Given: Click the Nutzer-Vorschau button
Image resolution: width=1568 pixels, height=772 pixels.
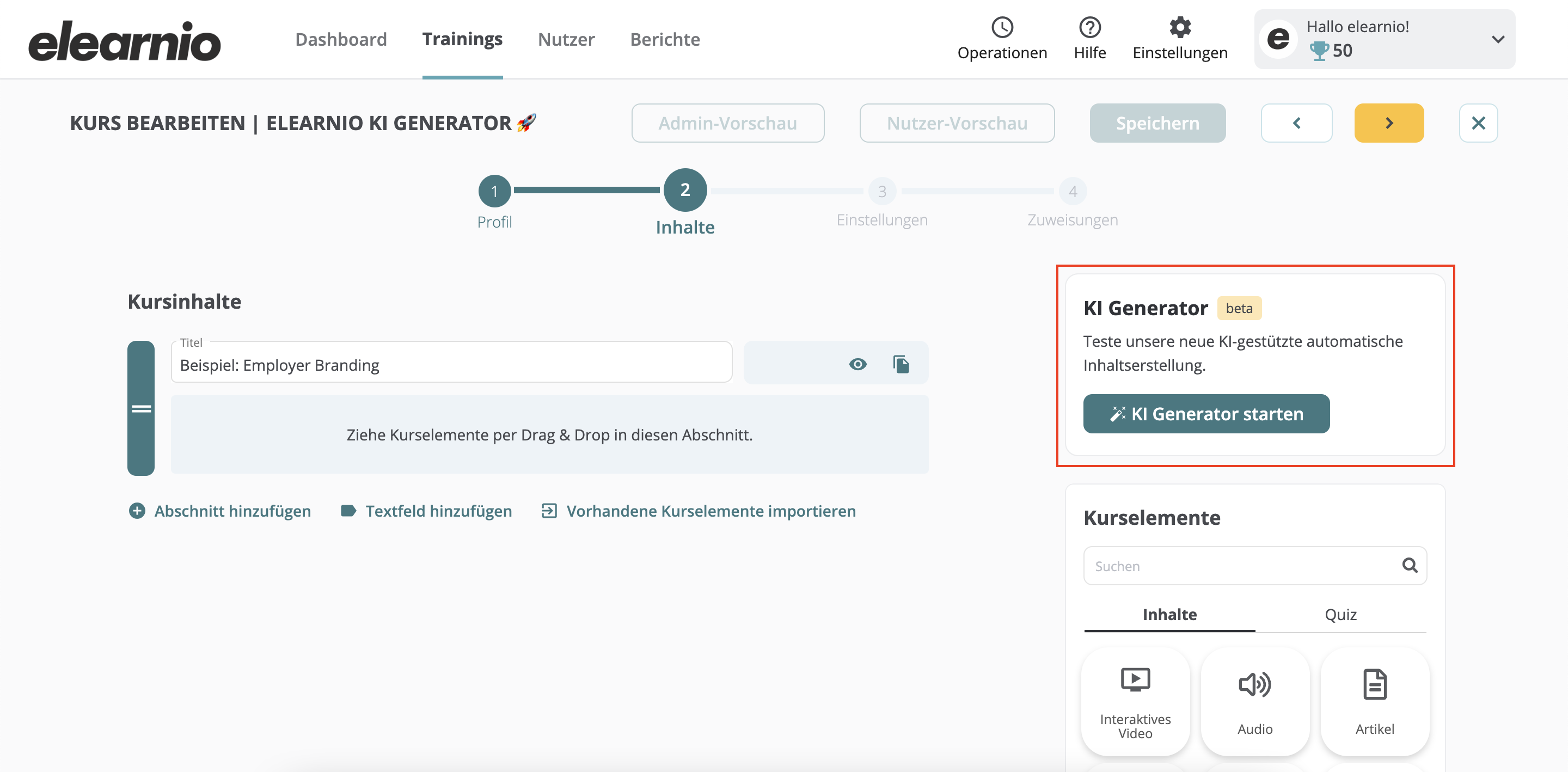Looking at the screenshot, I should pos(957,123).
